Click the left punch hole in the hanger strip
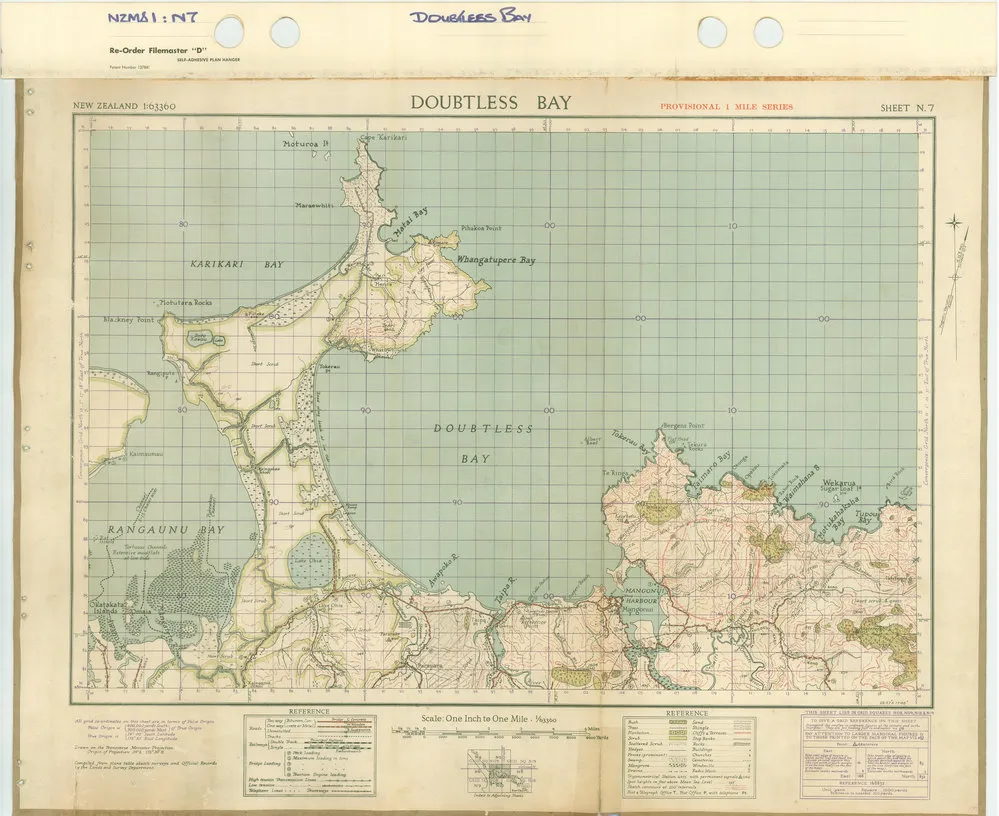The width and height of the screenshot is (999, 816). [x=228, y=30]
